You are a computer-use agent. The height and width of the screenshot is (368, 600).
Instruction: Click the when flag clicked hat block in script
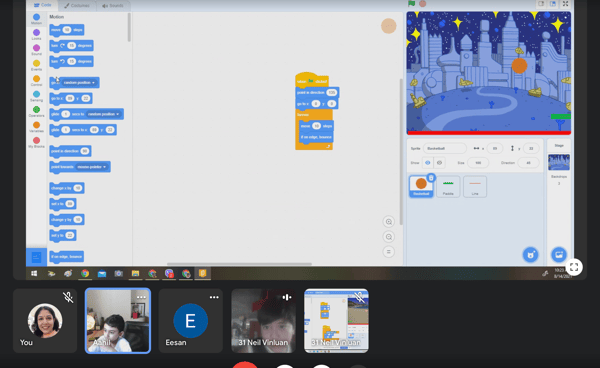312,80
